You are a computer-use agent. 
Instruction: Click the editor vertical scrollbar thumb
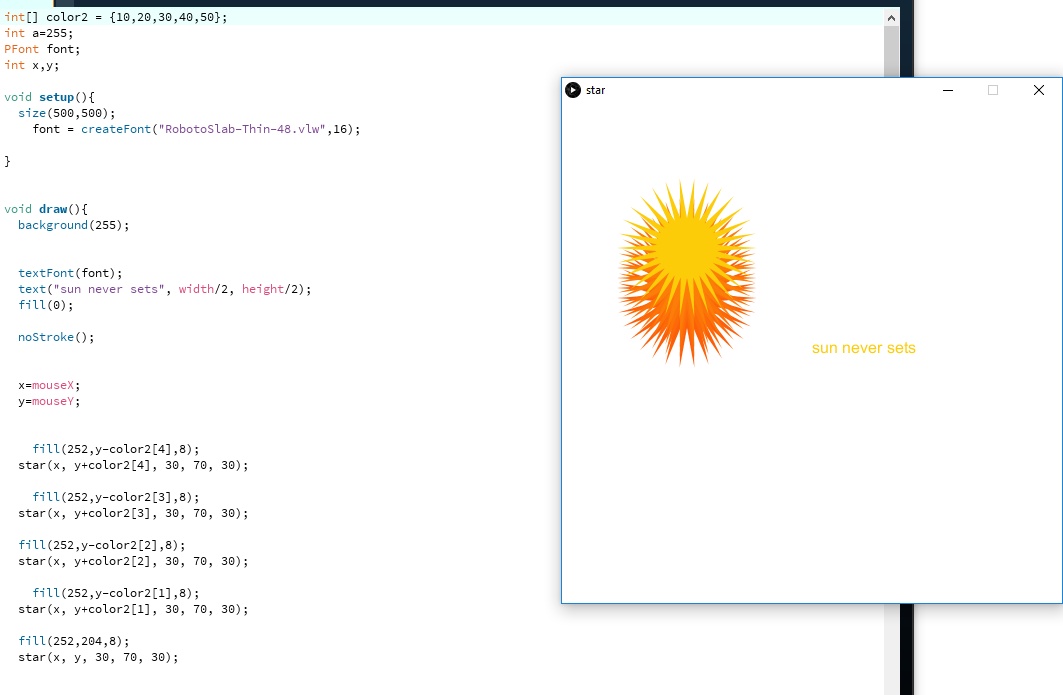[x=891, y=51]
